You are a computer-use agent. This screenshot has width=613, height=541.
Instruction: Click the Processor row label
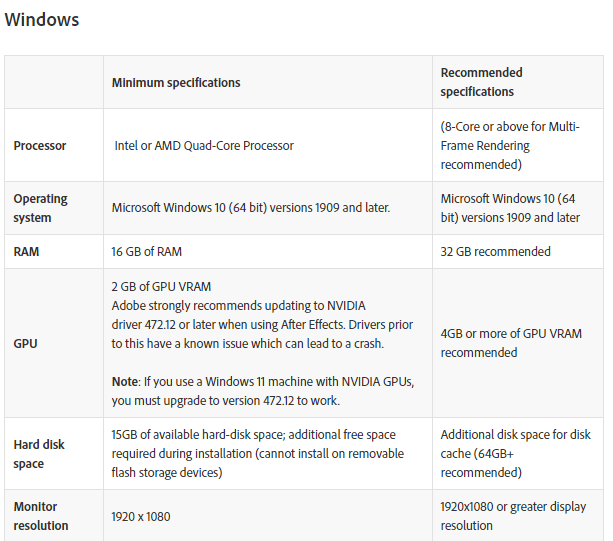[39, 145]
